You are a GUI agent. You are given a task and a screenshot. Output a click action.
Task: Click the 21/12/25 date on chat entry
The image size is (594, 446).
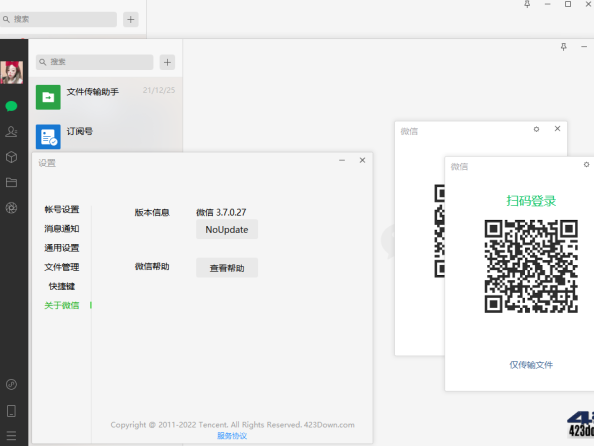pos(159,90)
